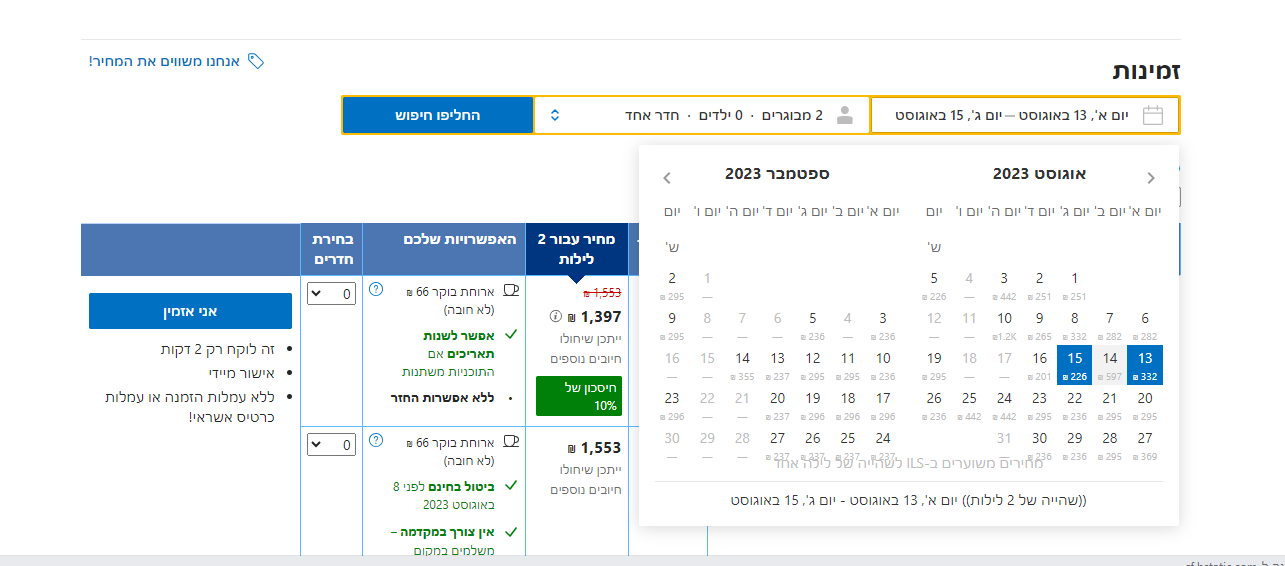Click the check-in check-out date field
Image resolution: width=1285 pixels, height=566 pixels.
tap(1025, 115)
